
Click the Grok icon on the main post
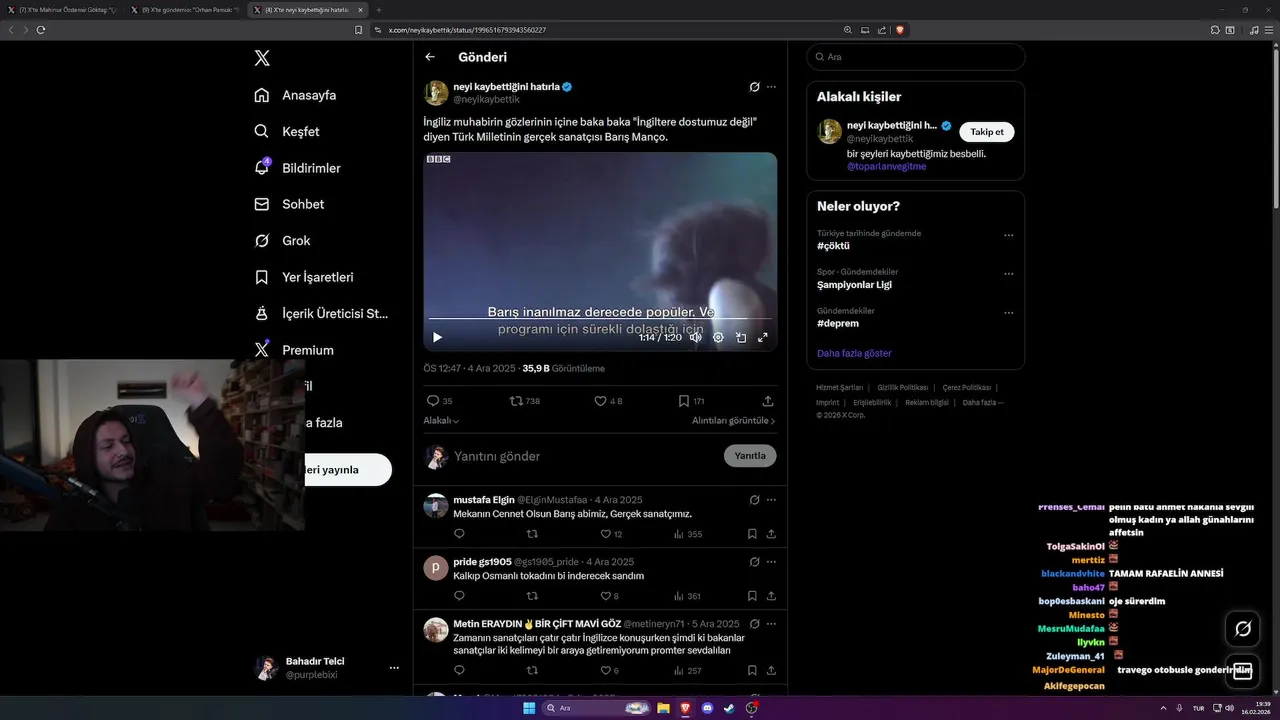pos(755,87)
